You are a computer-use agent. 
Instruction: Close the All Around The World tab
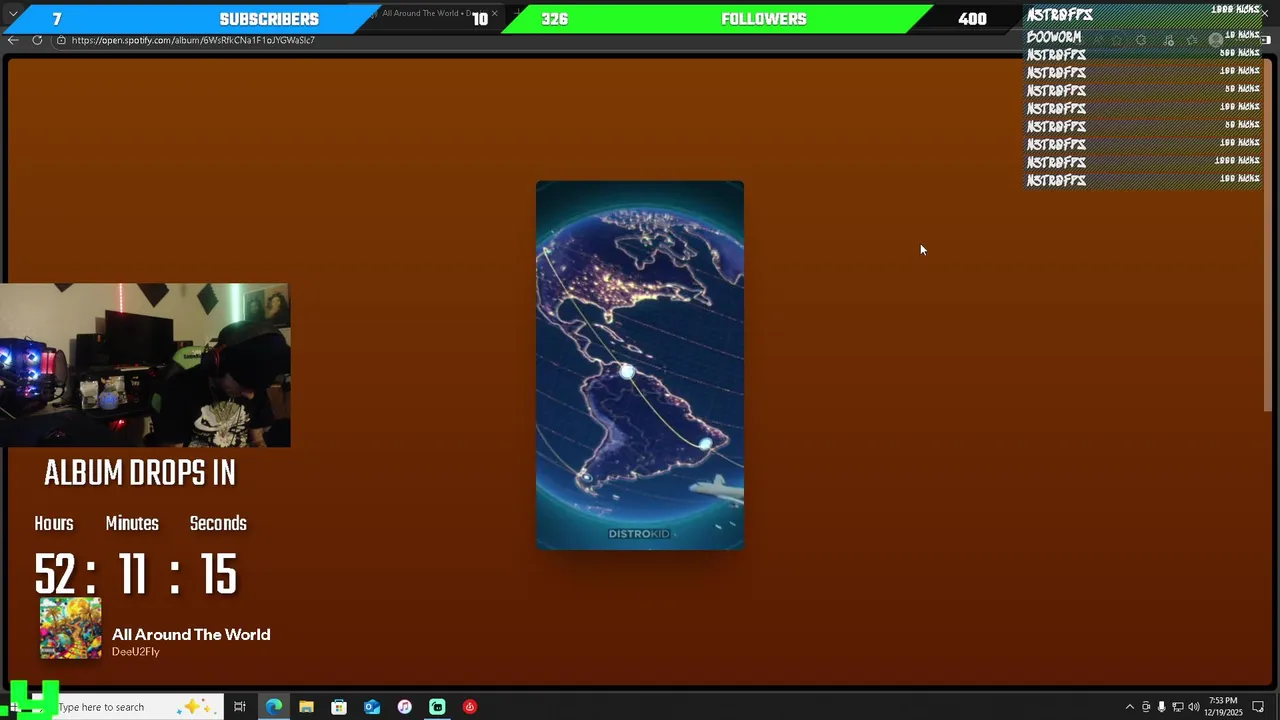(x=494, y=14)
